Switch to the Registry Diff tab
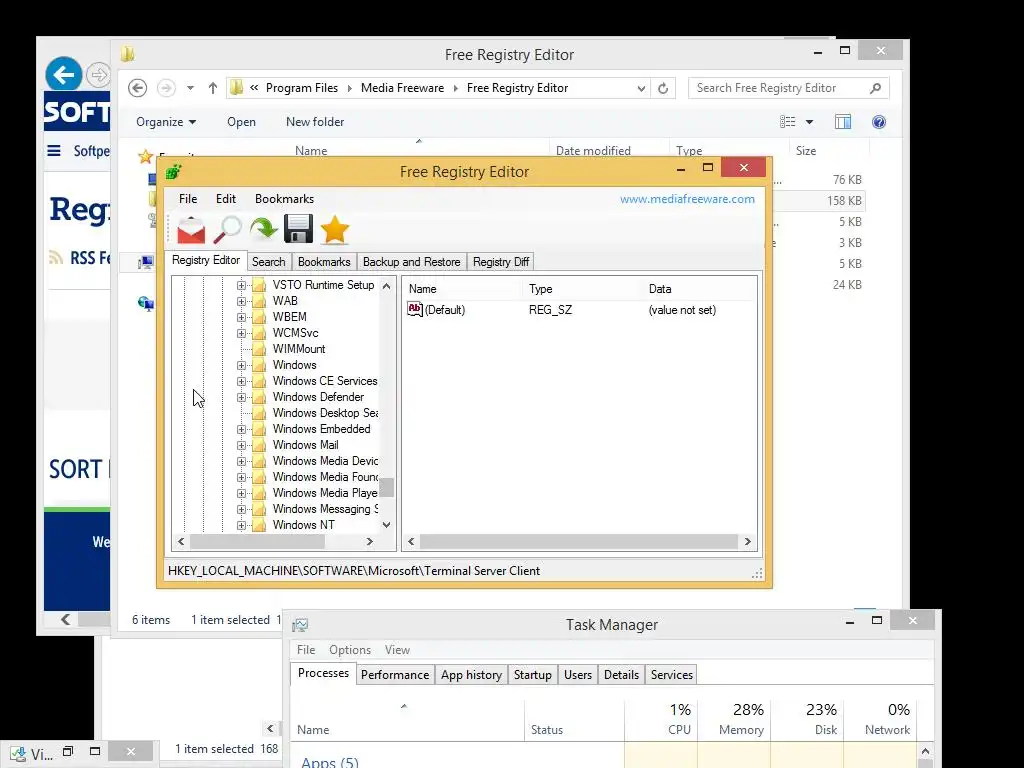This screenshot has height=768, width=1024. [x=501, y=262]
